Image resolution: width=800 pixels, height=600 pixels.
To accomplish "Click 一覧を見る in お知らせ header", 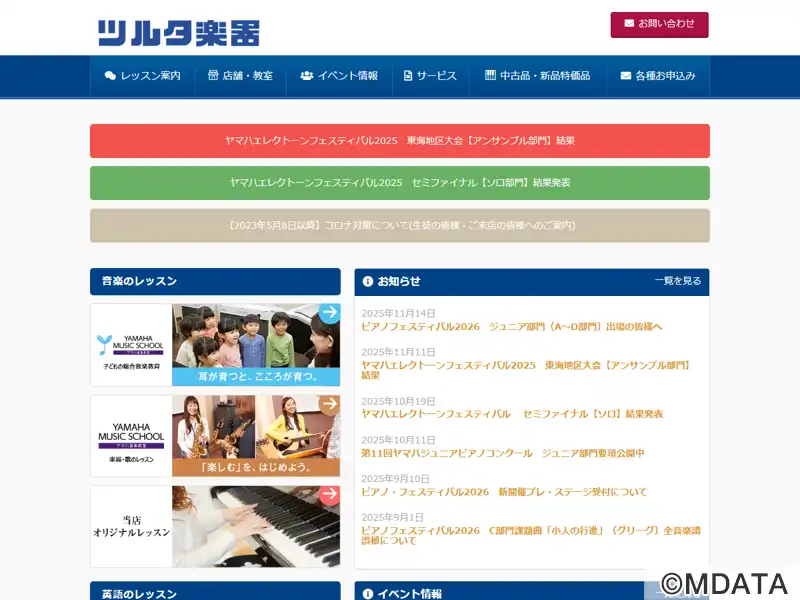I will click(678, 281).
